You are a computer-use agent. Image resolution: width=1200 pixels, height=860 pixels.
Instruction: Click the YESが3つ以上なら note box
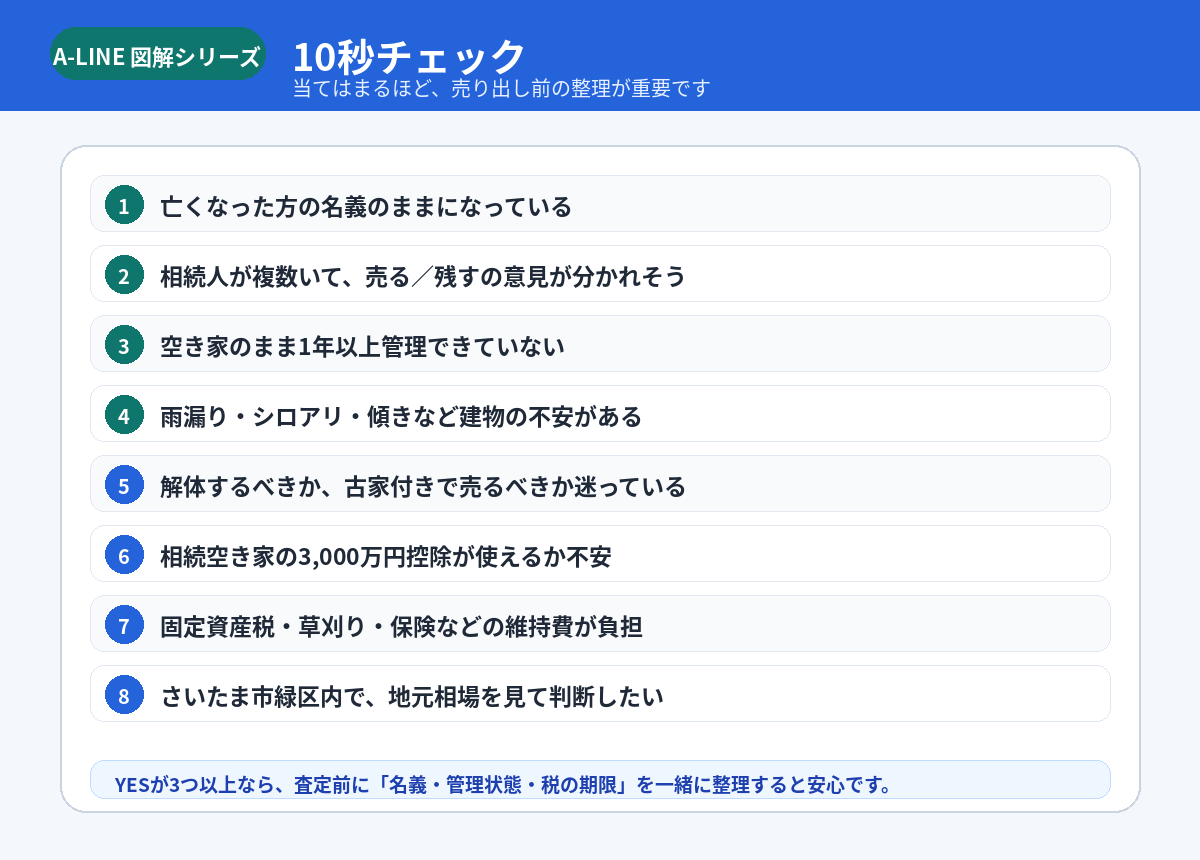pyautogui.click(x=600, y=780)
